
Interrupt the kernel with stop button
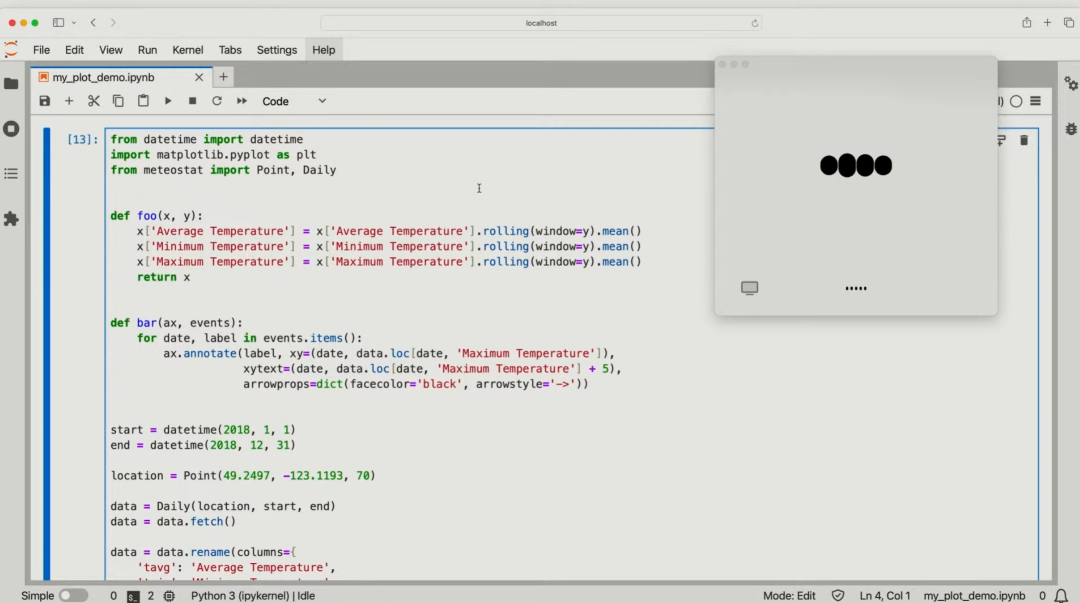pyautogui.click(x=192, y=101)
